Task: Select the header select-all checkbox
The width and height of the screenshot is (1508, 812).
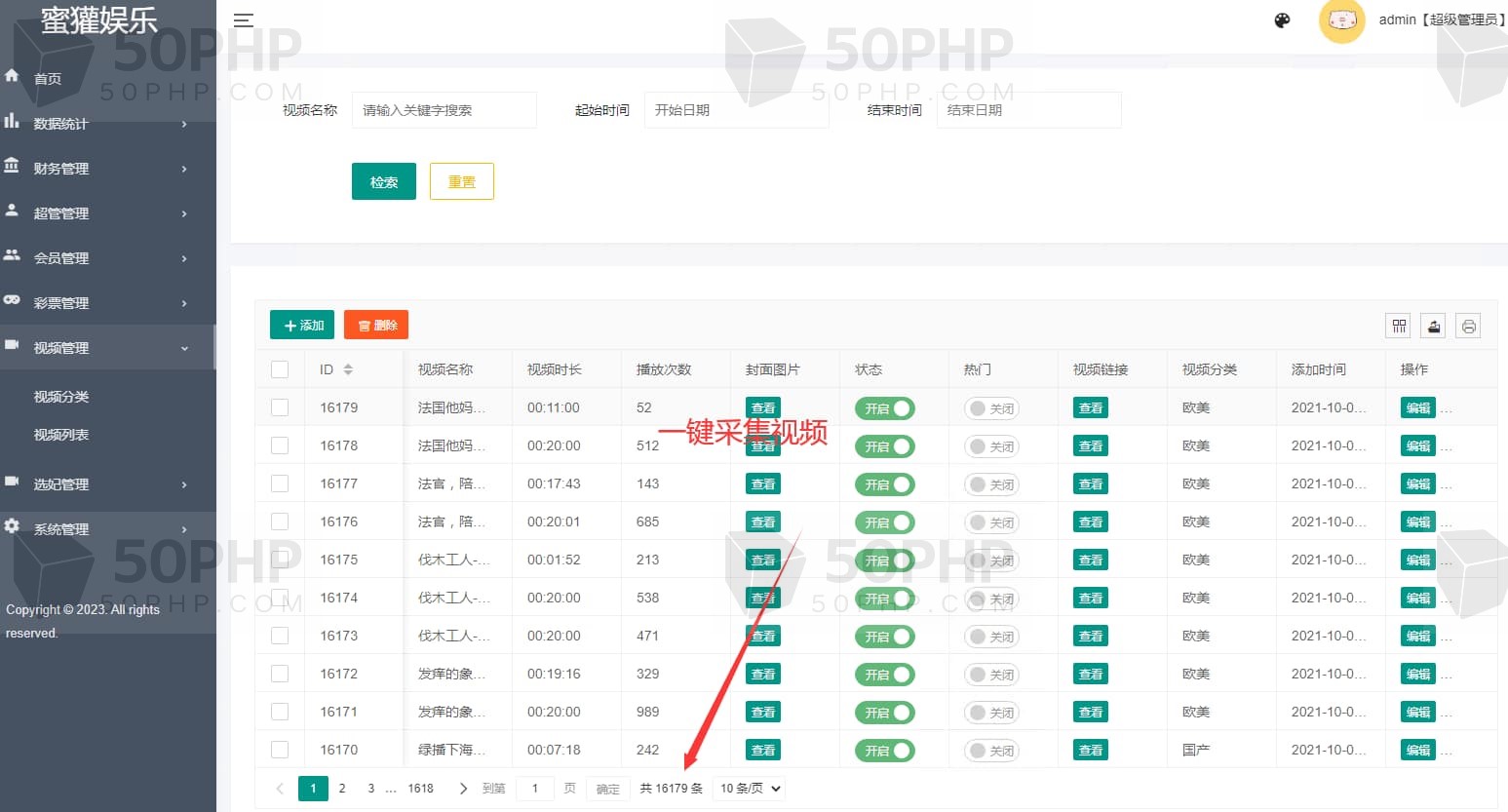Action: point(280,369)
